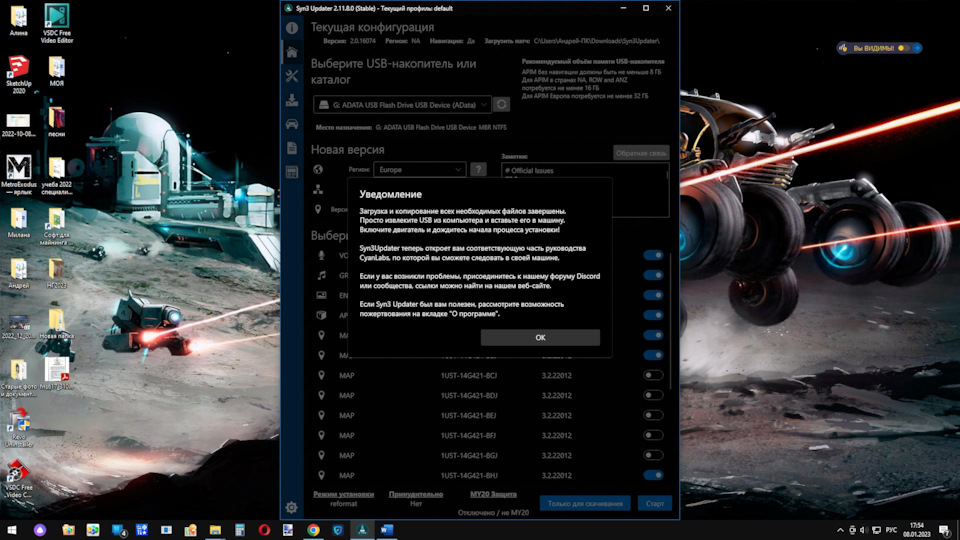This screenshot has height=540, width=960.
Task: Select the 1U5T-14G421-BEJ file name
Action: tap(469, 416)
